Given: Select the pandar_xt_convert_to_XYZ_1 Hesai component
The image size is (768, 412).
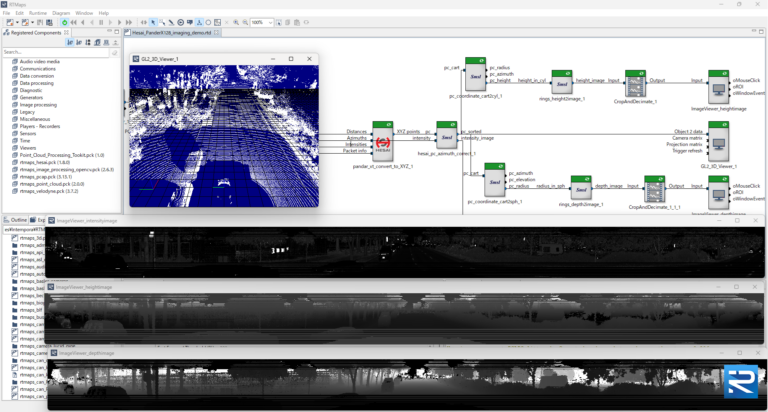Looking at the screenshot, I should (x=383, y=141).
